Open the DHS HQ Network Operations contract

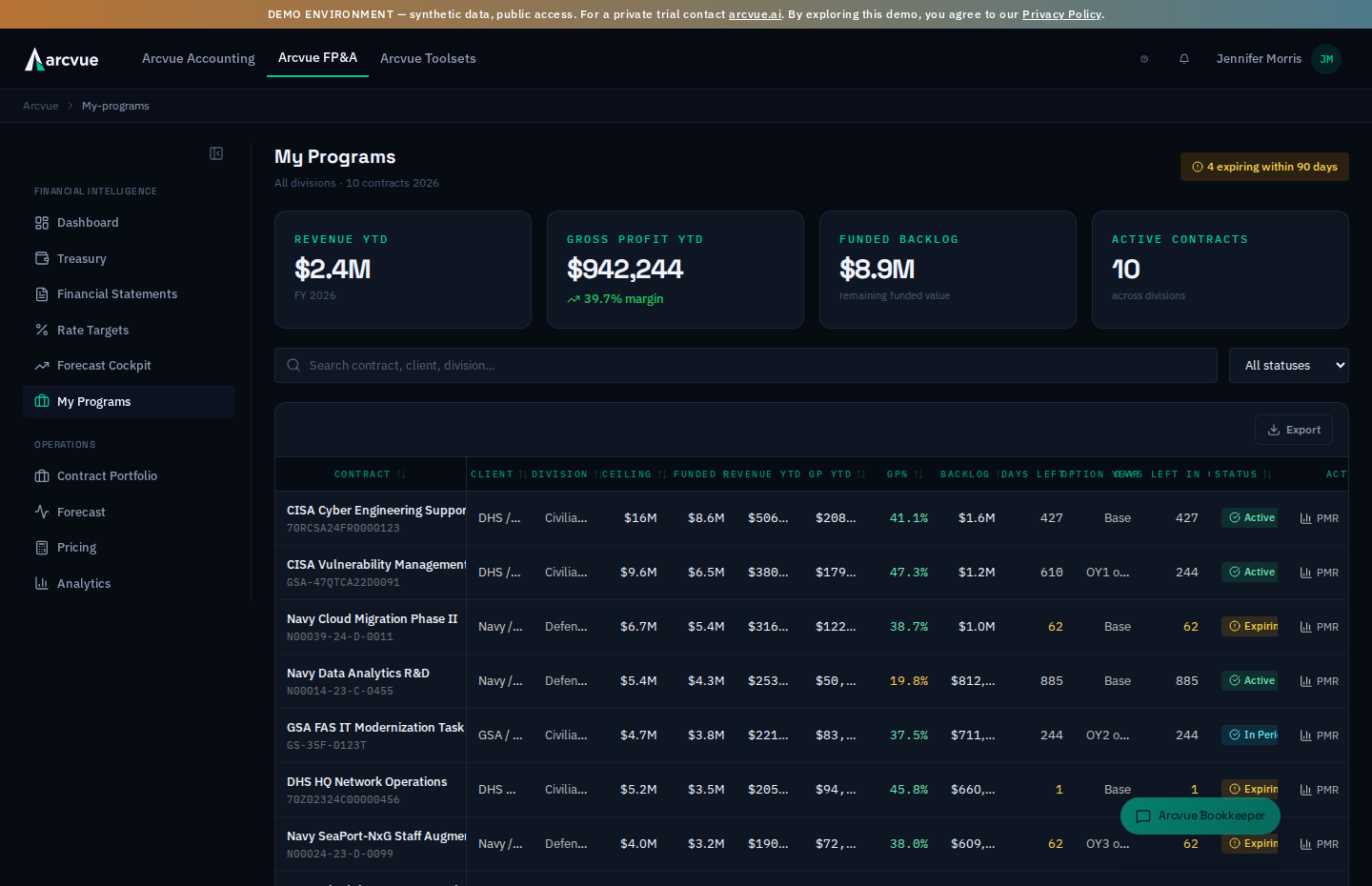(367, 782)
